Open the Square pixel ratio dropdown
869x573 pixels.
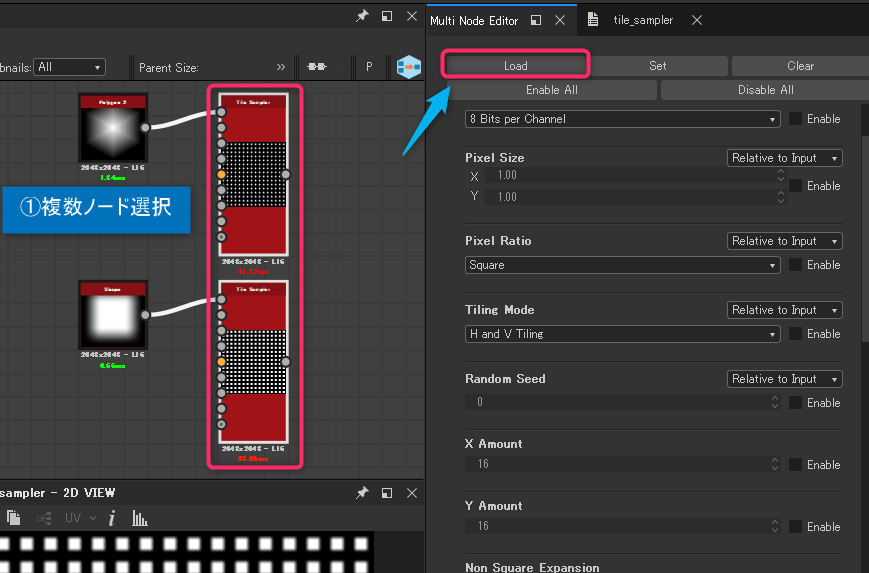pos(622,265)
